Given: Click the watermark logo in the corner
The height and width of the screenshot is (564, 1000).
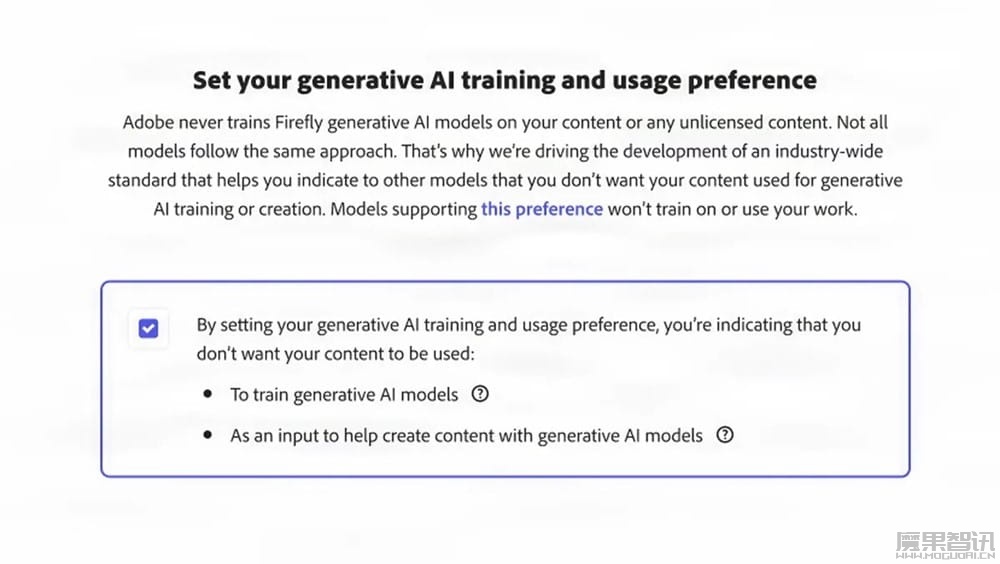Looking at the screenshot, I should tap(945, 542).
